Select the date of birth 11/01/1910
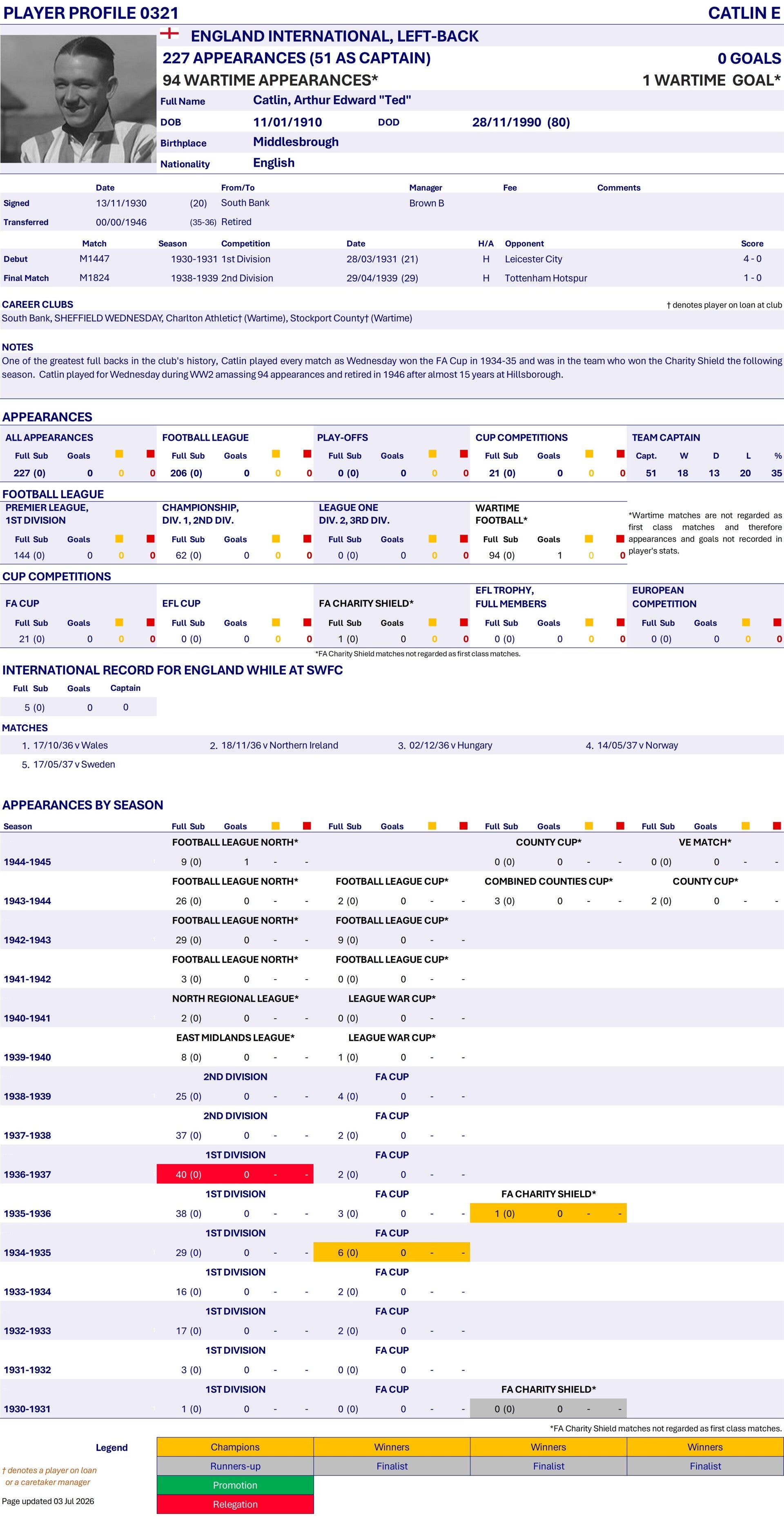The height and width of the screenshot is (1533, 784). point(287,122)
